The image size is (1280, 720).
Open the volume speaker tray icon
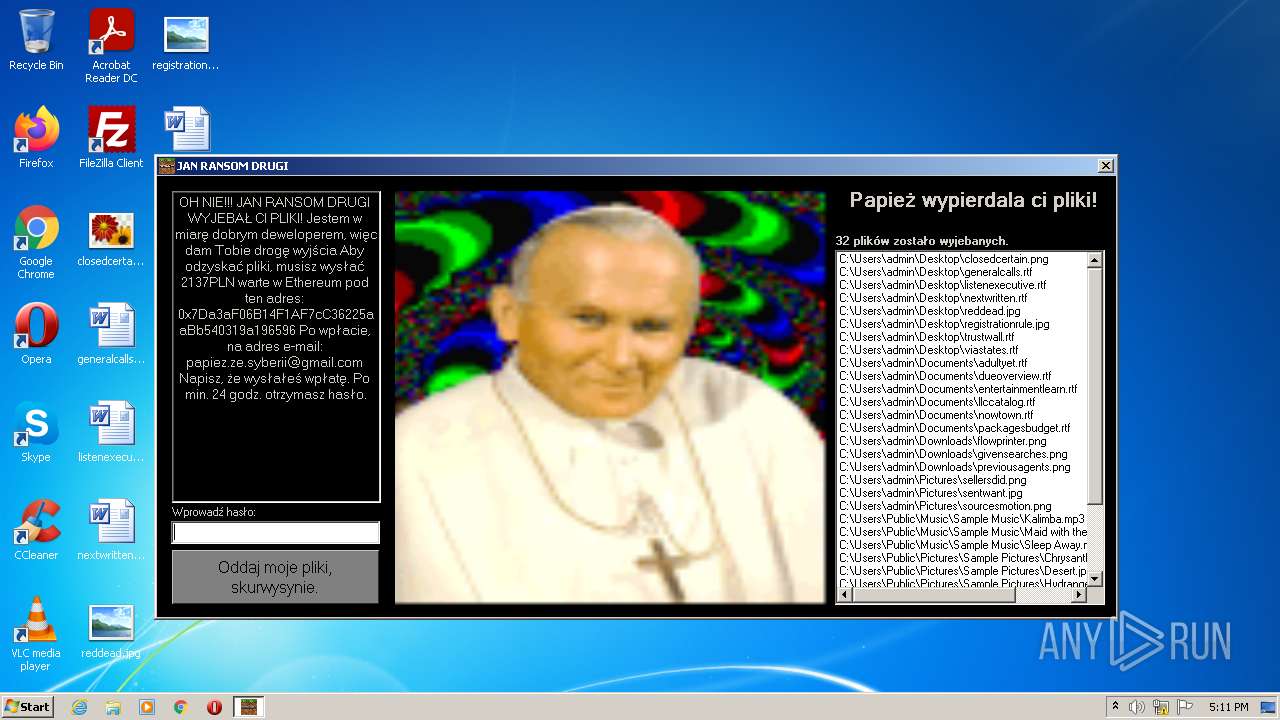[x=1136, y=707]
